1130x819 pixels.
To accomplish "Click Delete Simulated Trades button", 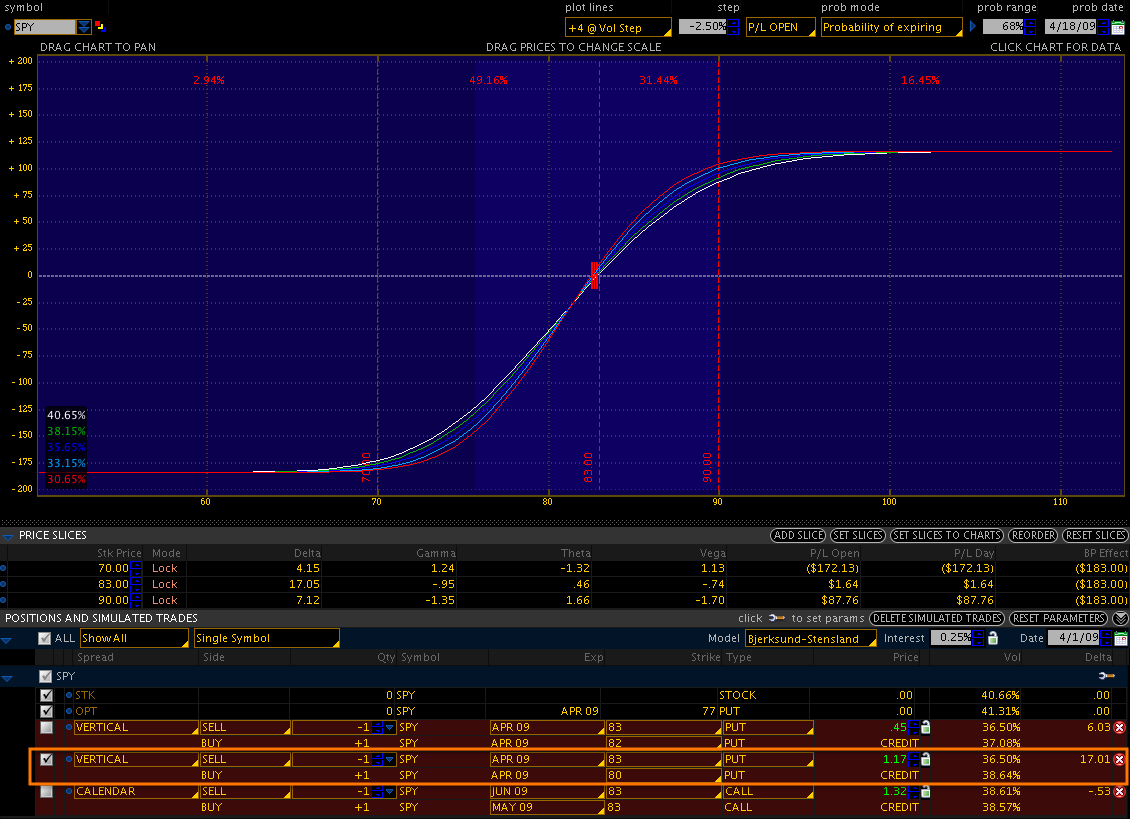I will 936,618.
